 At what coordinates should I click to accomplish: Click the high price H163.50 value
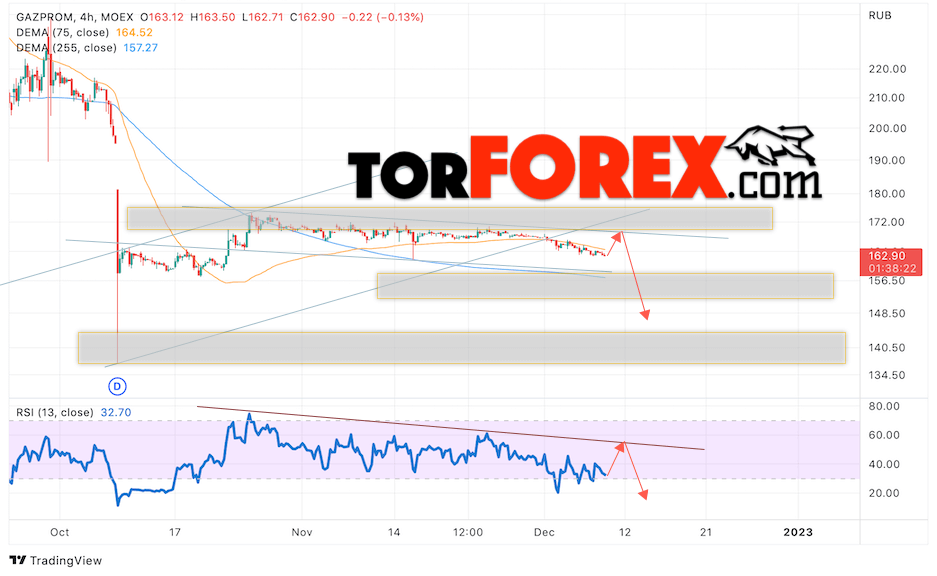(213, 17)
